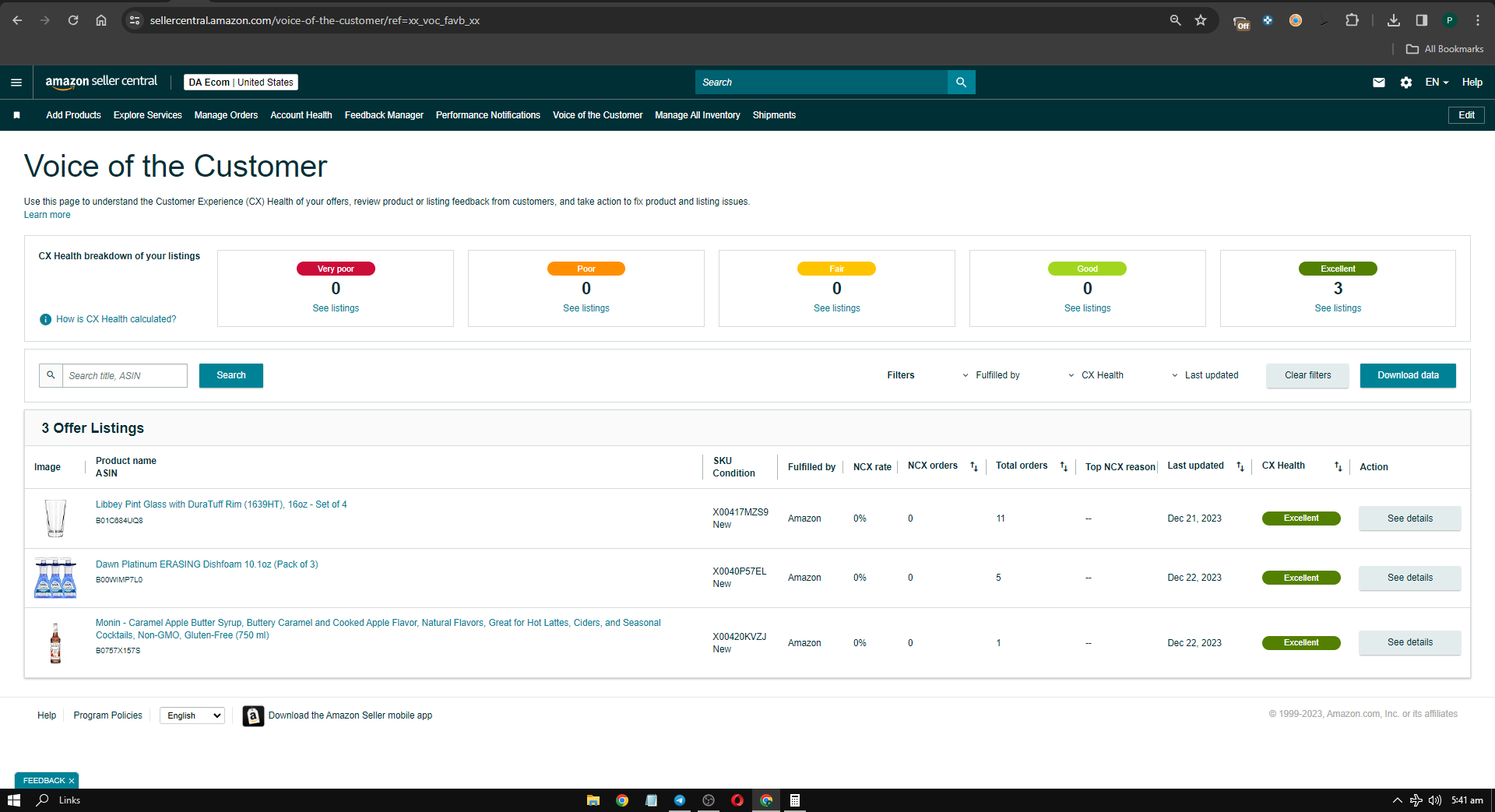Viewport: 1495px width, 812px height.
Task: Click the bookmark icon left of Add Products
Action: click(x=16, y=115)
